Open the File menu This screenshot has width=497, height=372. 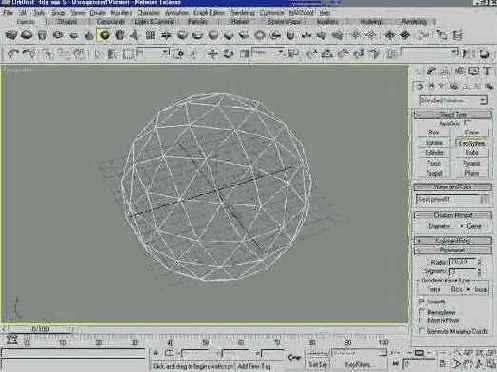7,13
